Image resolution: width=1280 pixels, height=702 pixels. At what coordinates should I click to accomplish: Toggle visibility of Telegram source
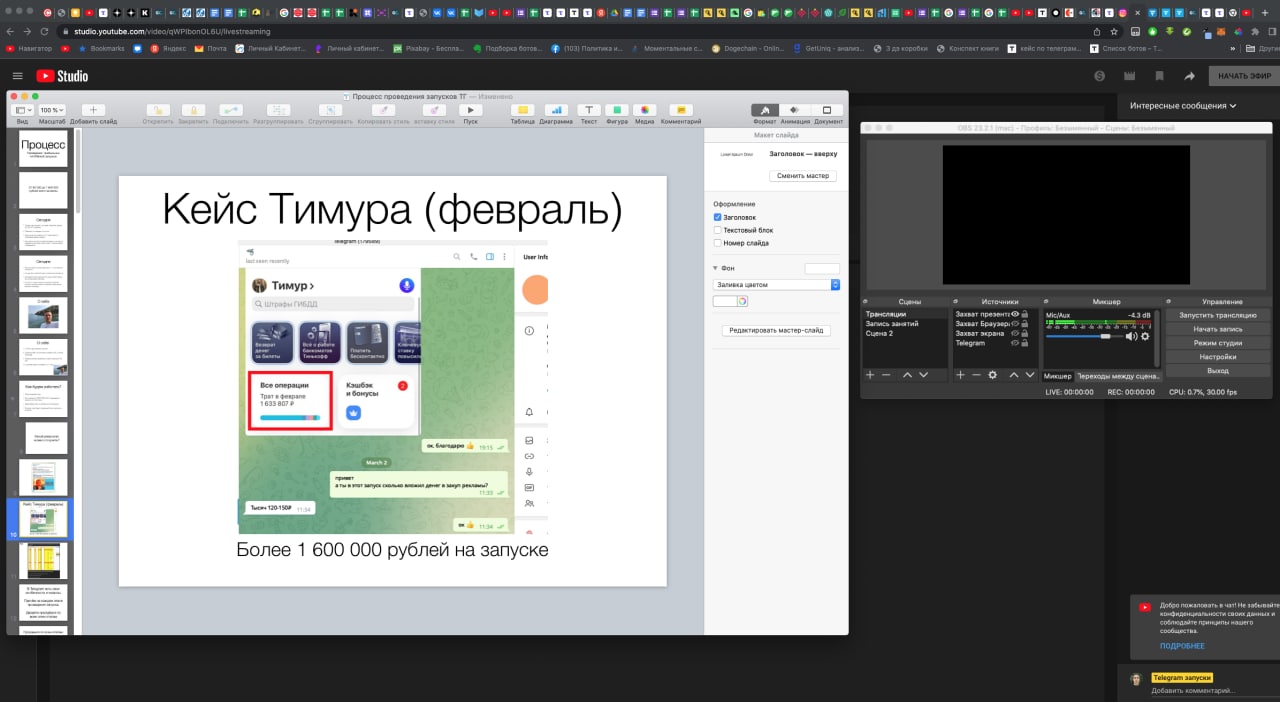(x=1015, y=343)
